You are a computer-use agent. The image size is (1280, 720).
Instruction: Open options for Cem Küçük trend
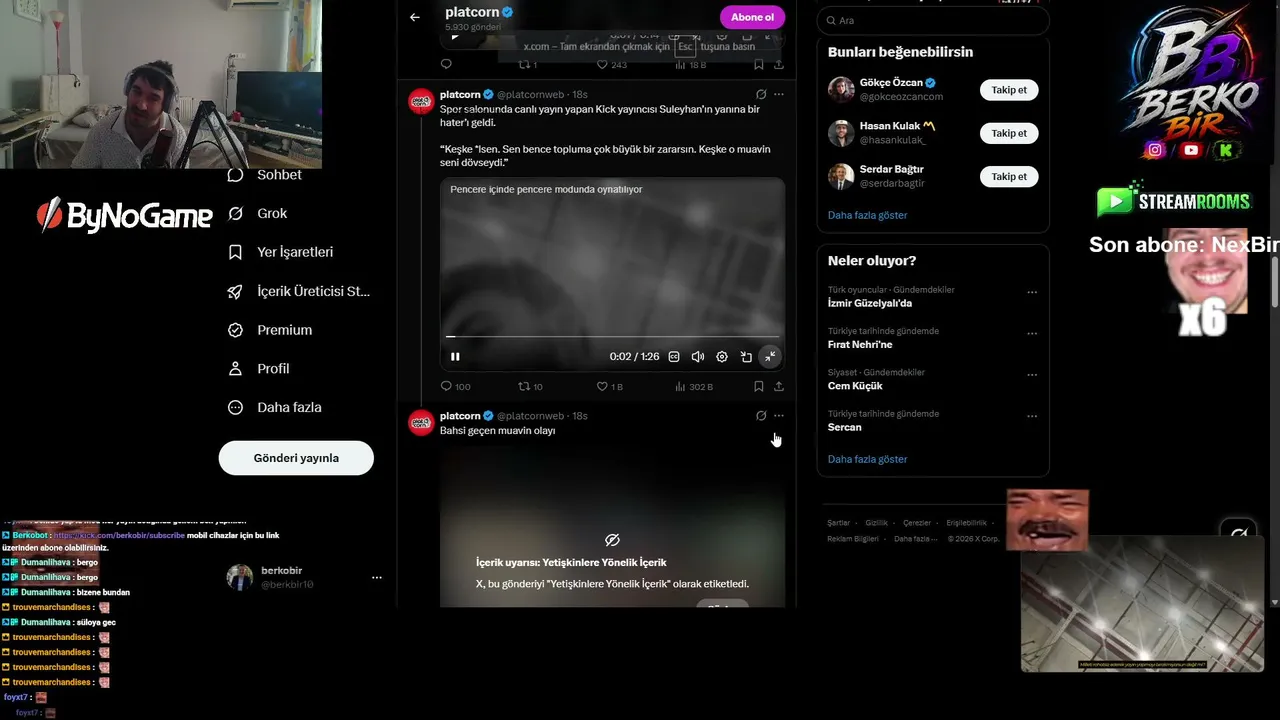coord(1032,376)
